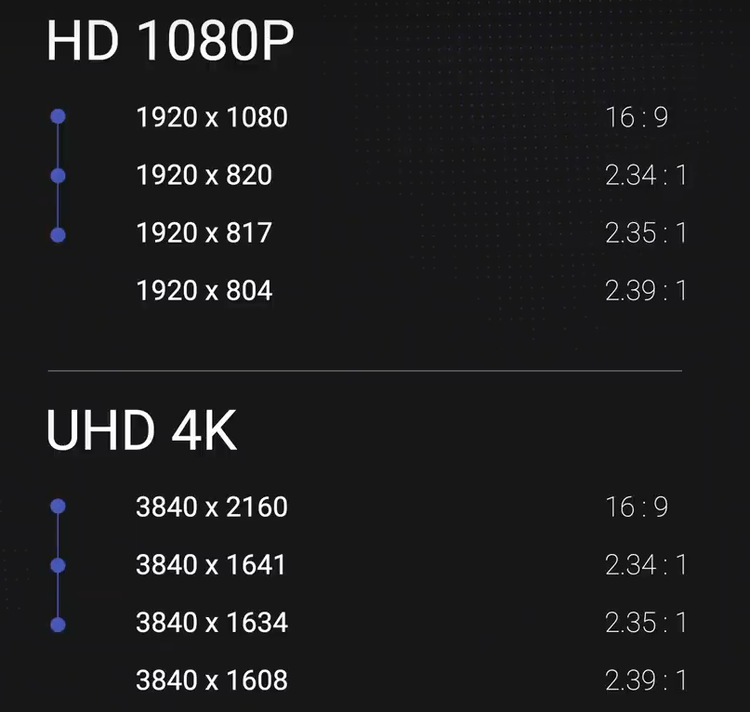Select the 1920 x 1080 resolution text
Image resolution: width=750 pixels, height=712 pixels.
click(x=212, y=117)
